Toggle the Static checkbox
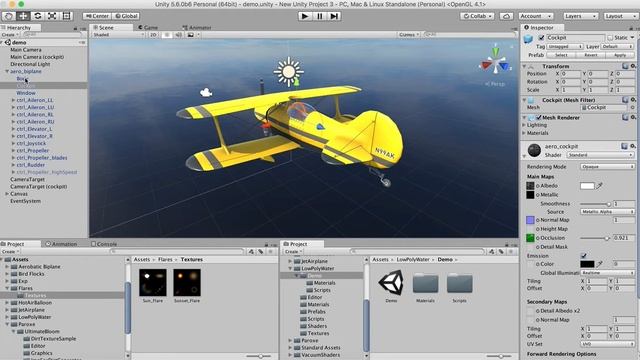 [x=610, y=38]
